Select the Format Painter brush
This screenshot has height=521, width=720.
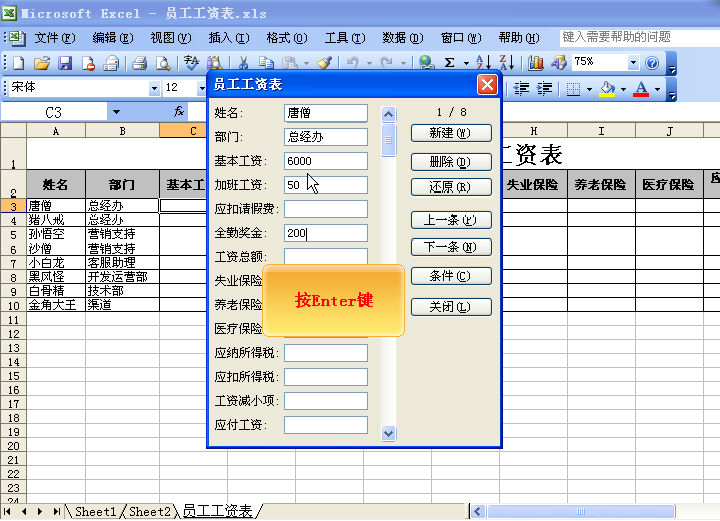click(x=324, y=63)
